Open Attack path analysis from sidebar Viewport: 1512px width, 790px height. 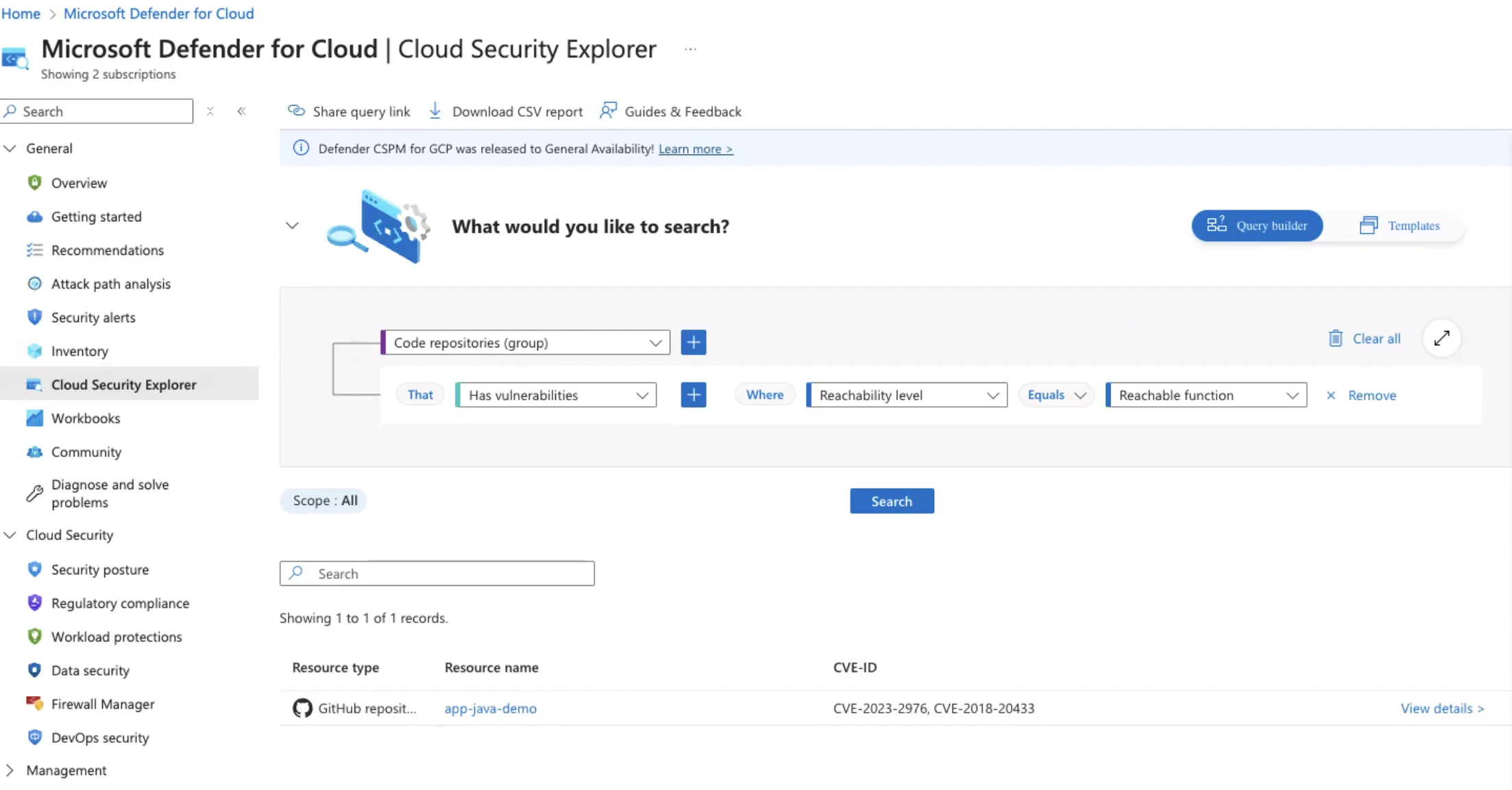(110, 284)
